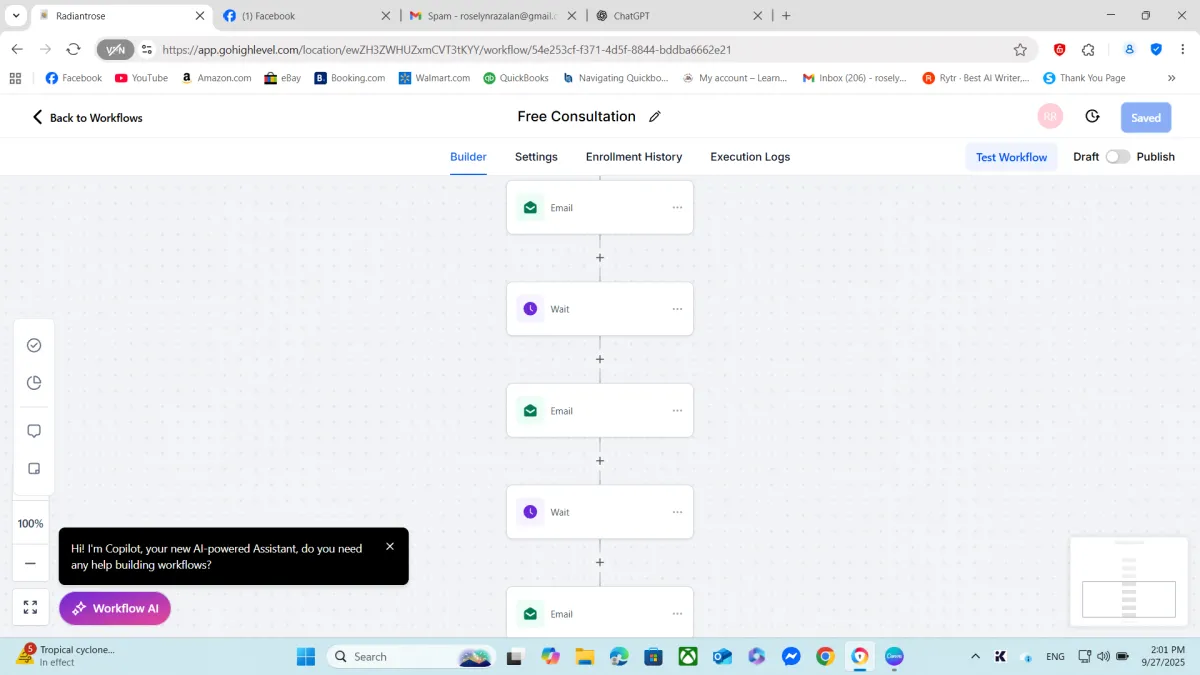The image size is (1200, 675).
Task: Switch to the Gmail Spam tab
Action: pyautogui.click(x=492, y=16)
